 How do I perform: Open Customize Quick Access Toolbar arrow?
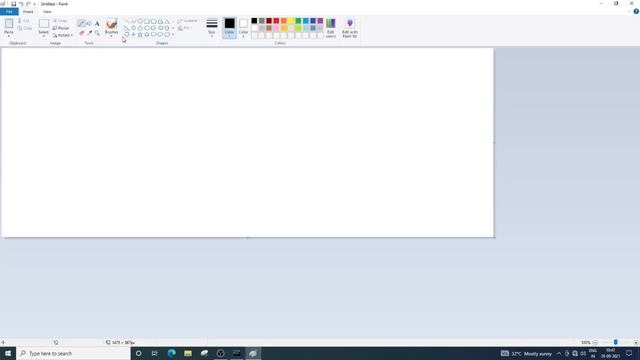pos(35,4)
